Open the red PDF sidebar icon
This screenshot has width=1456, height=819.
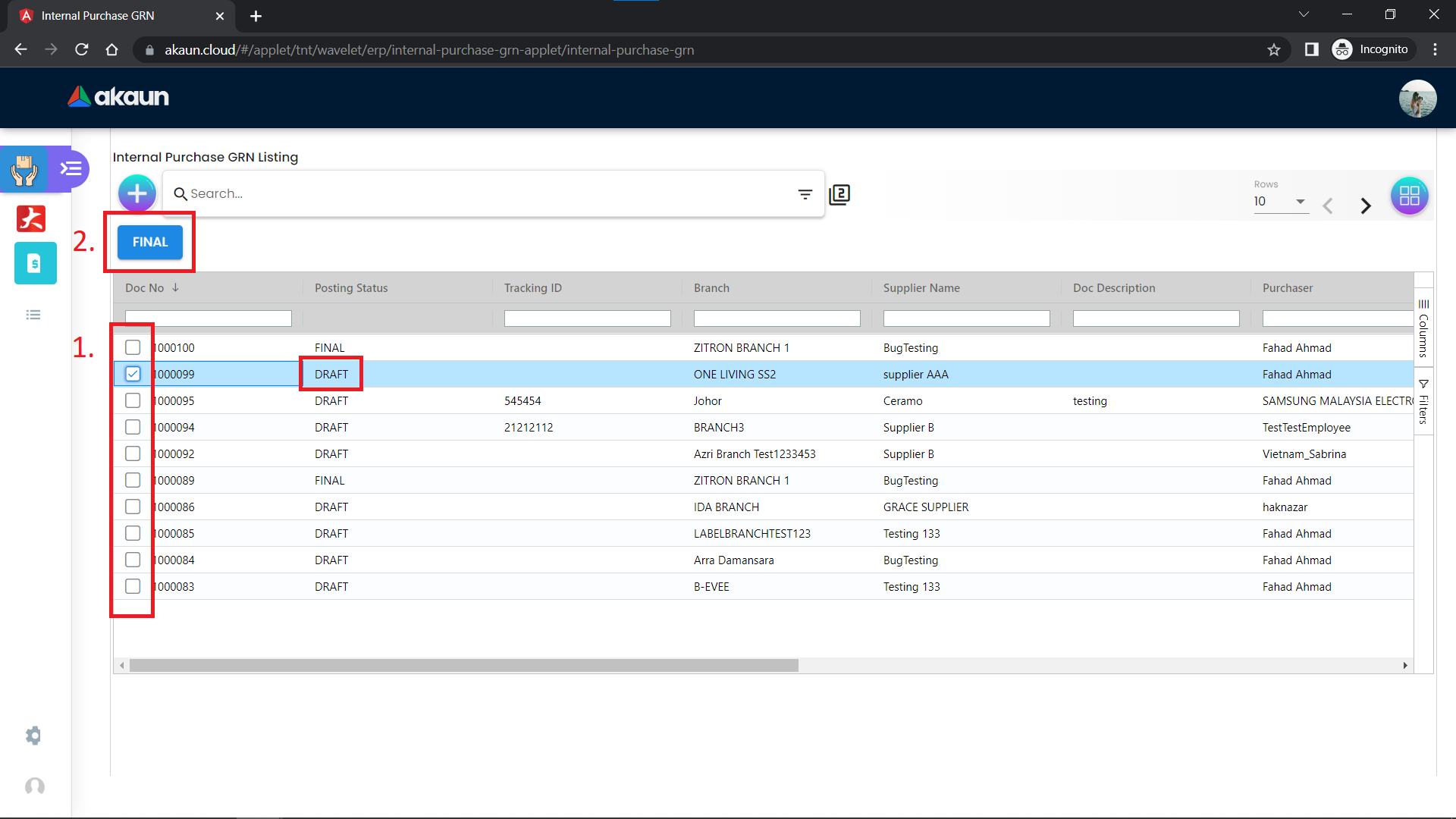pos(31,218)
